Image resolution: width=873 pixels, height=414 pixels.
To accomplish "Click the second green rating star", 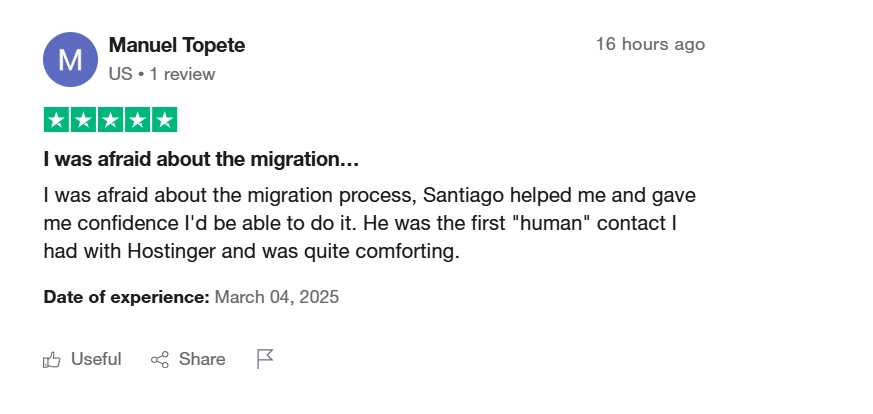I will coord(84,120).
